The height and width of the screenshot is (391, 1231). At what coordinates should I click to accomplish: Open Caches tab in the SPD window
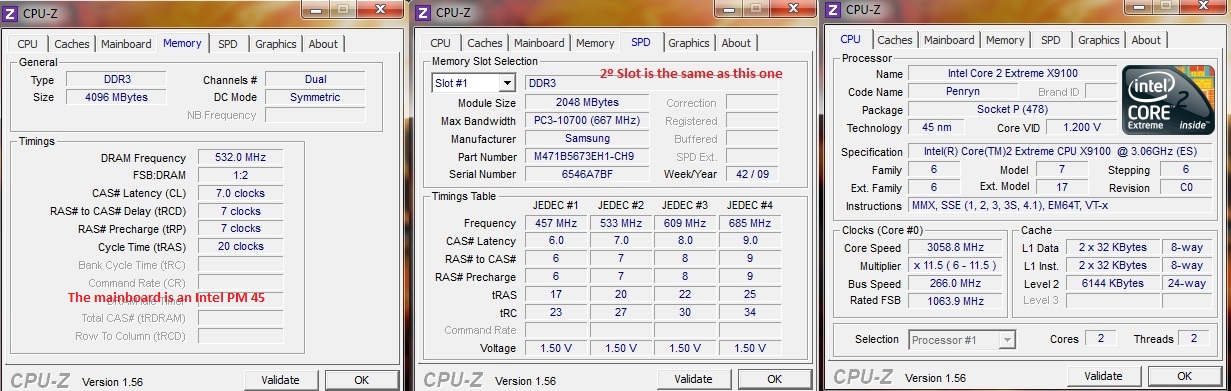click(x=485, y=43)
